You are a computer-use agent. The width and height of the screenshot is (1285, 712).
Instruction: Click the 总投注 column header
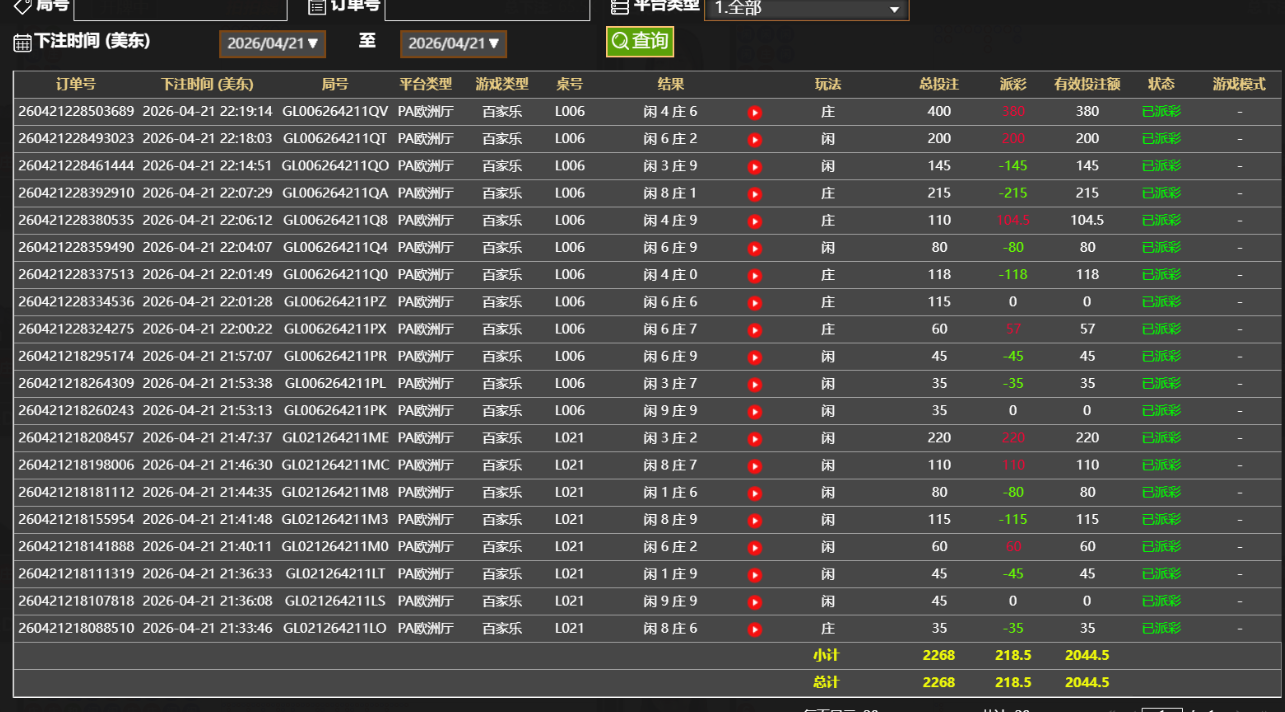pos(939,84)
